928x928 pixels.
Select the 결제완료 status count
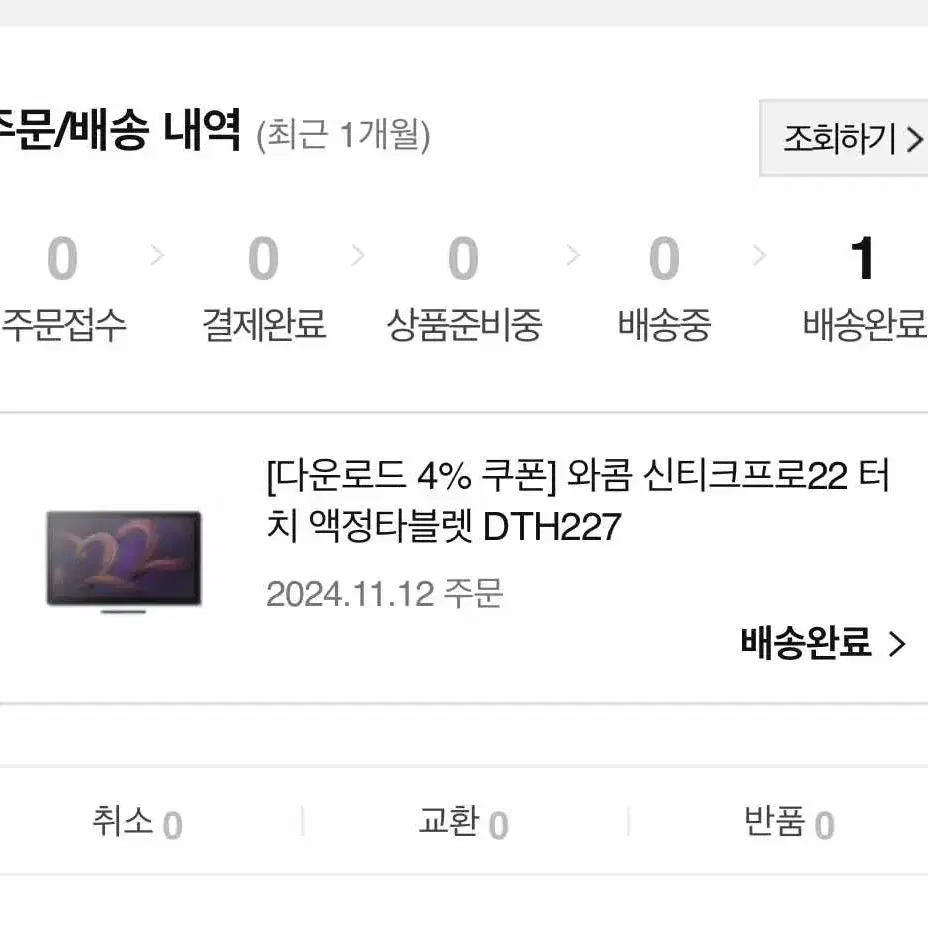click(264, 288)
